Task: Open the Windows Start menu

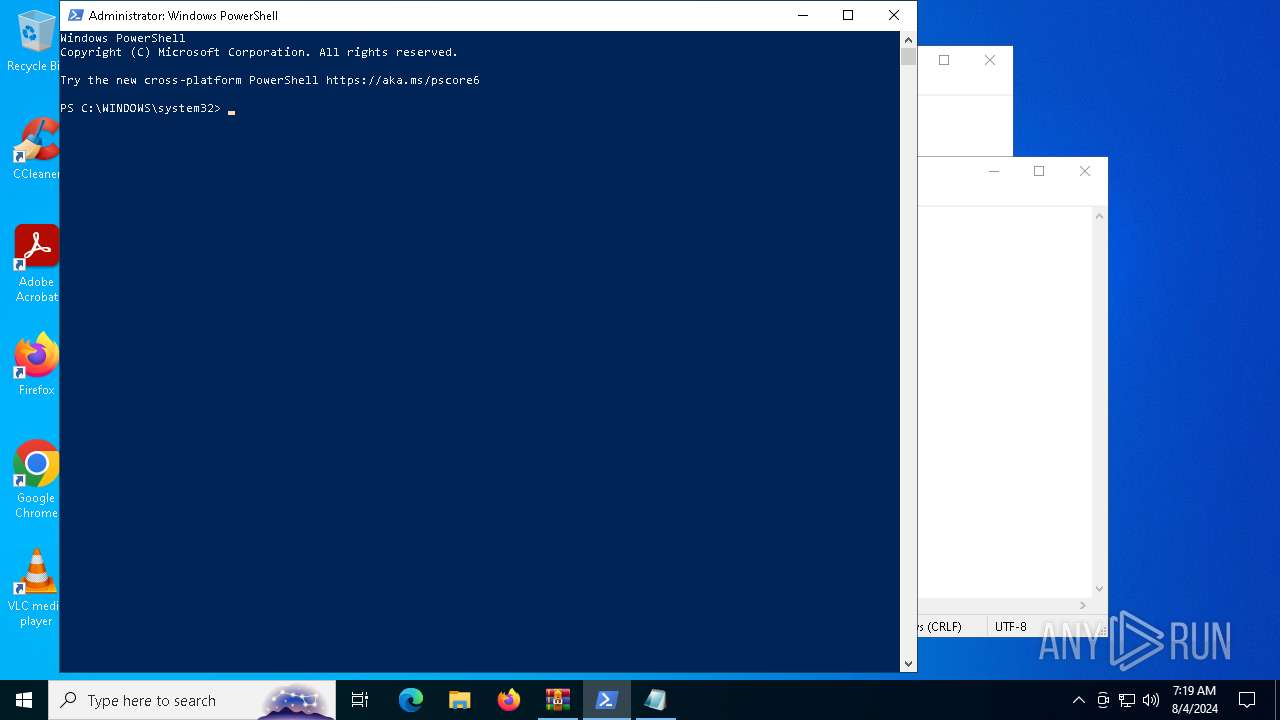Action: click(x=24, y=700)
